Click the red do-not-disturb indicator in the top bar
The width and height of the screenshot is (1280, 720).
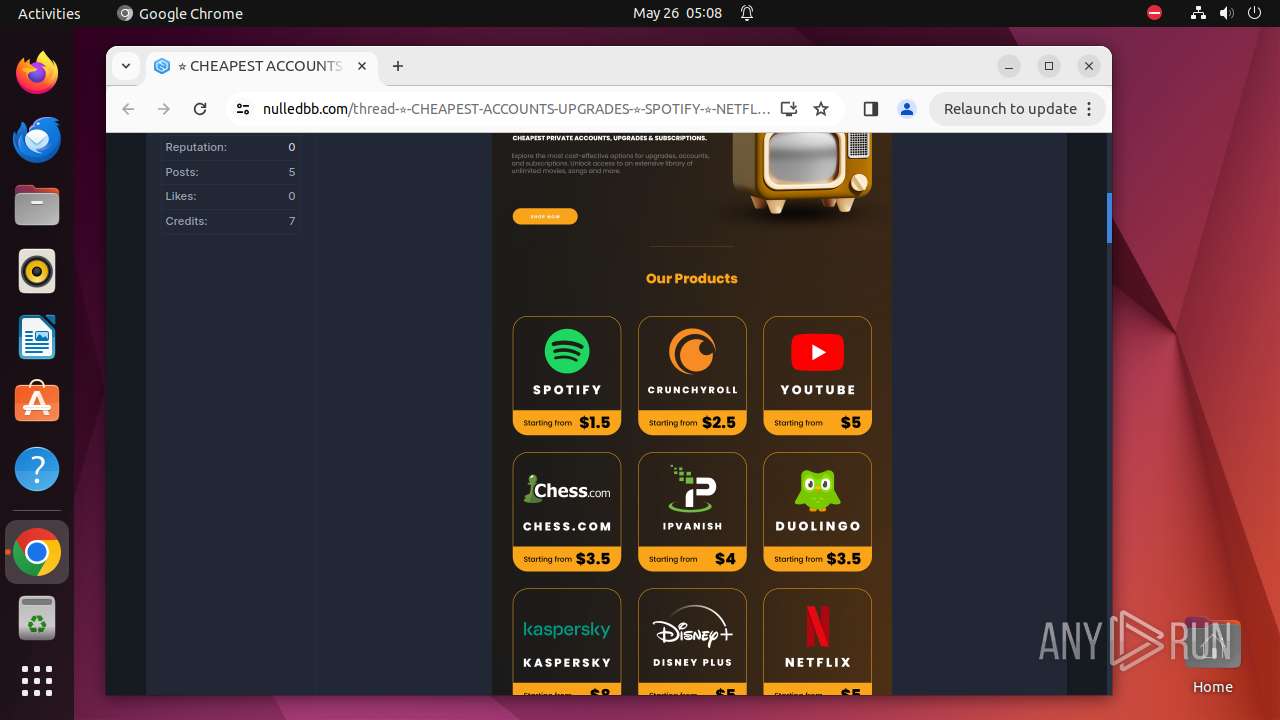pos(1155,13)
